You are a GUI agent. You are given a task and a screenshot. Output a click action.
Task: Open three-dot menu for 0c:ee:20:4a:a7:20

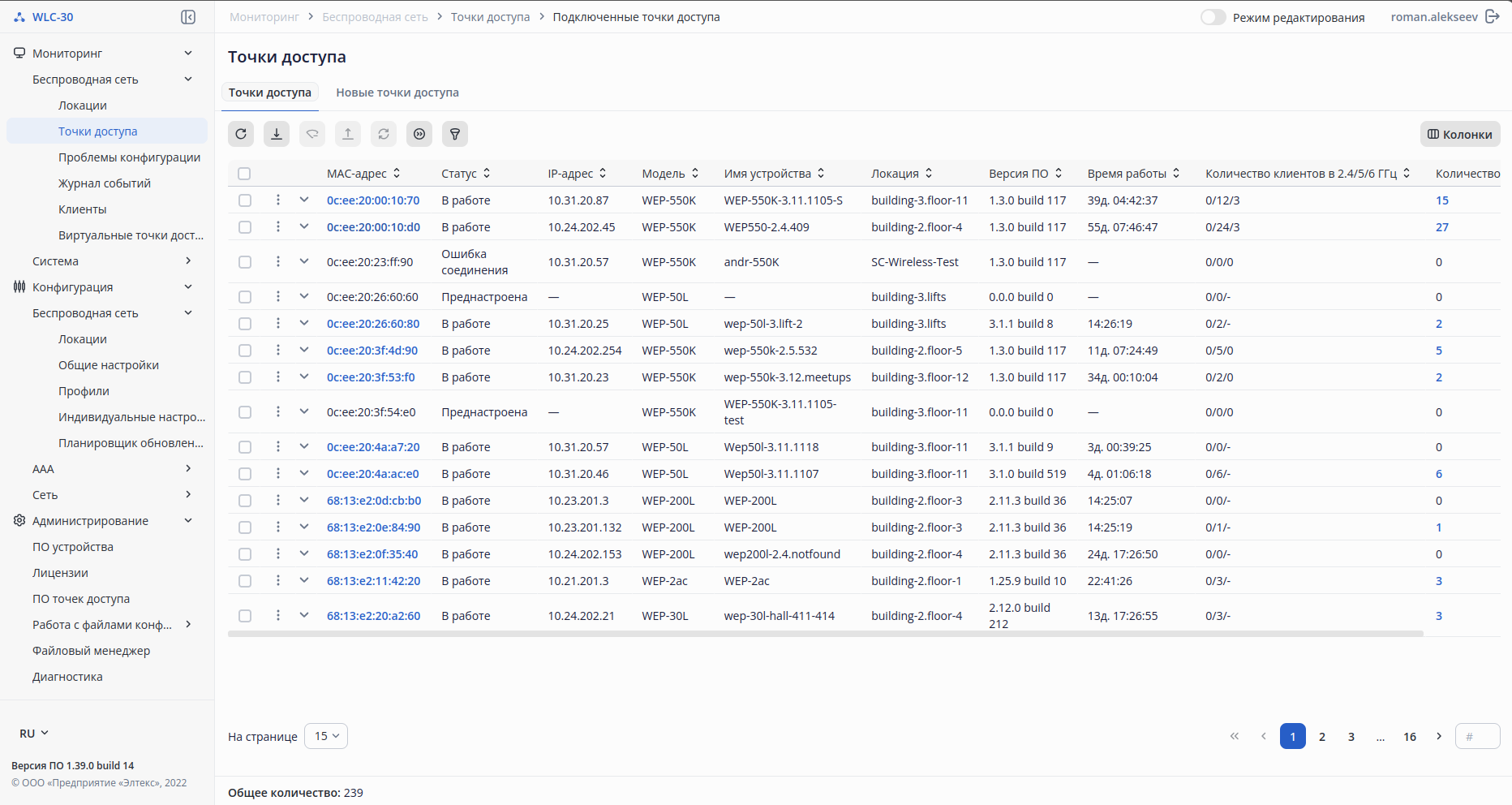(x=277, y=446)
